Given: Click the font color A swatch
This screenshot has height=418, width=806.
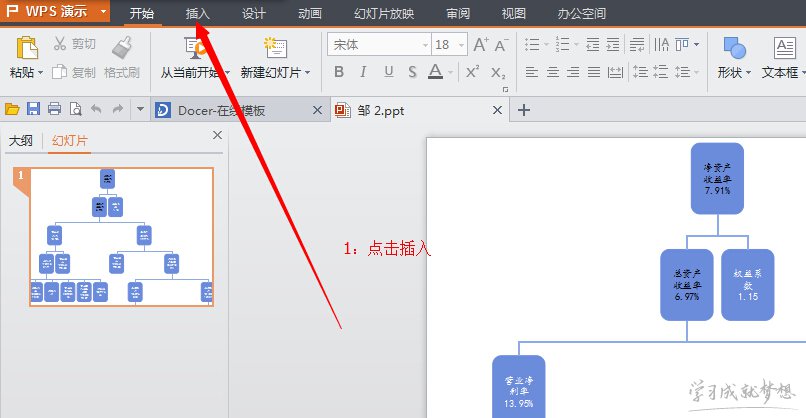Looking at the screenshot, I should (435, 71).
